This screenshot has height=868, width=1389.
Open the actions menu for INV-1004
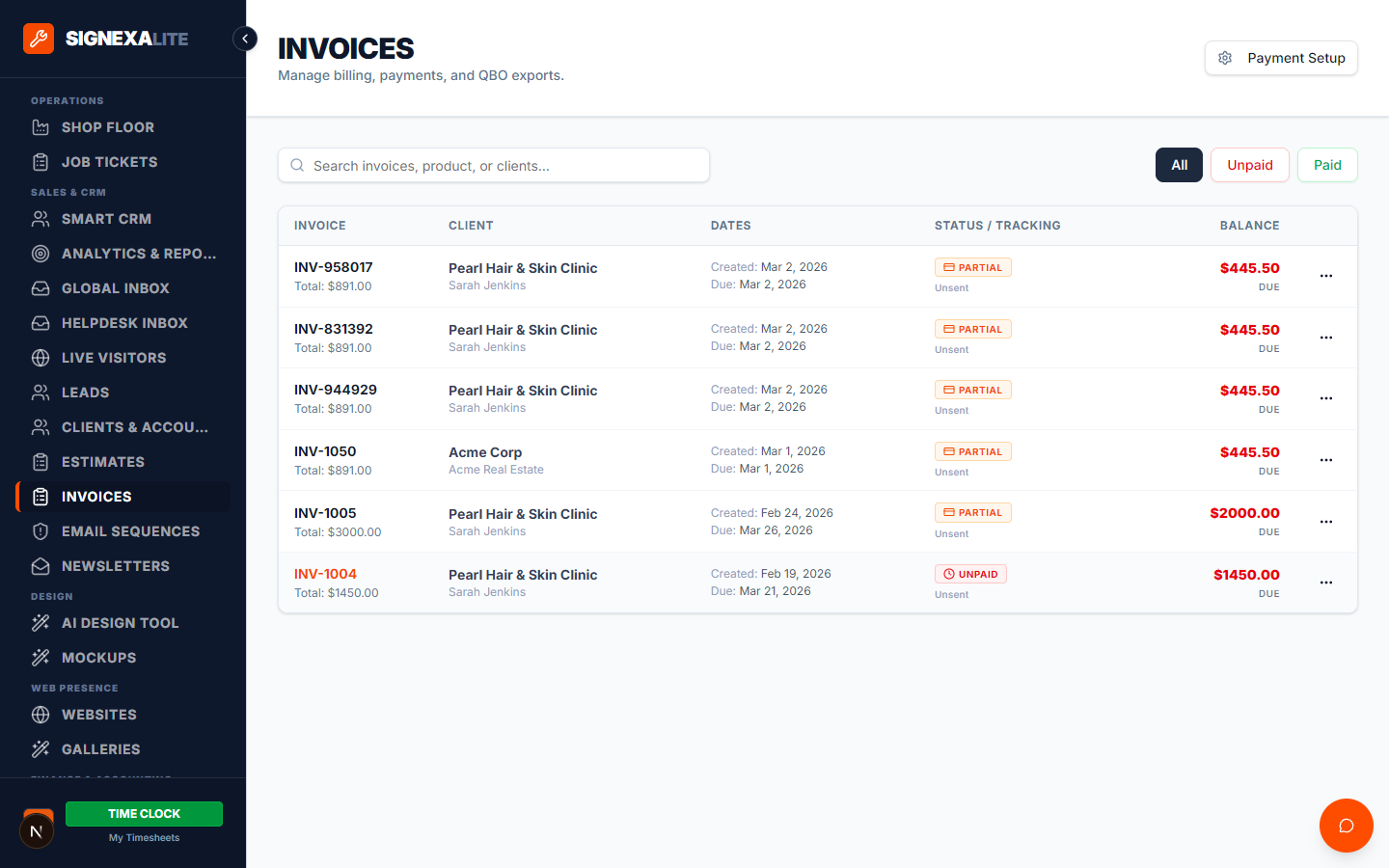[1325, 583]
